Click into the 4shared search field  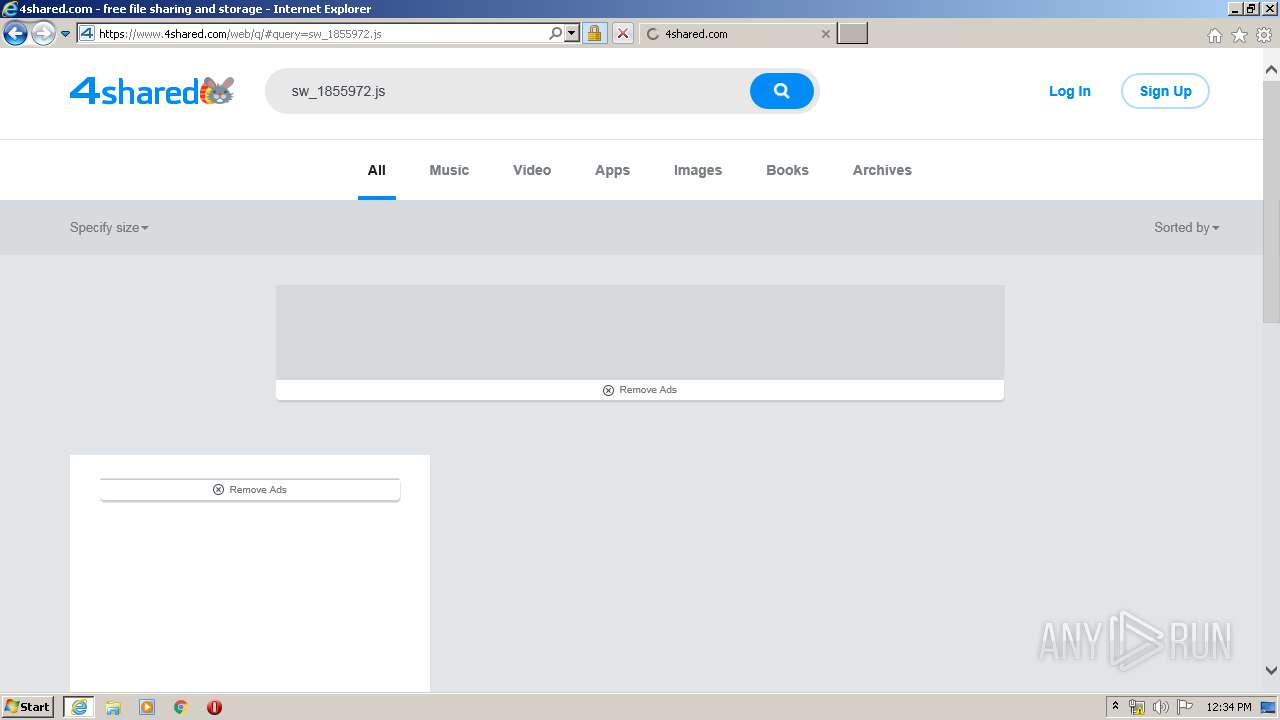(507, 91)
